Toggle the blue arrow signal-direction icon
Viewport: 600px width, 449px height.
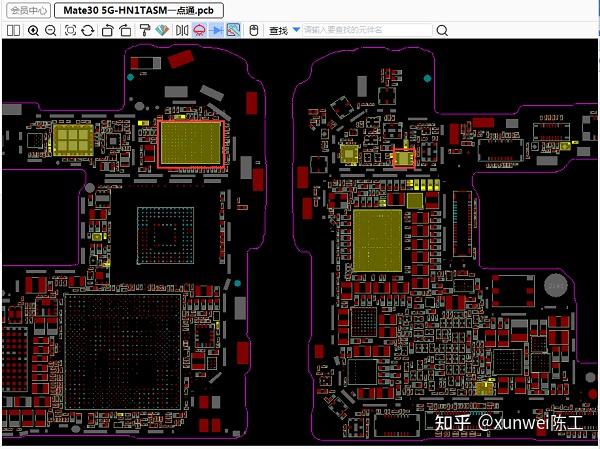click(x=216, y=30)
